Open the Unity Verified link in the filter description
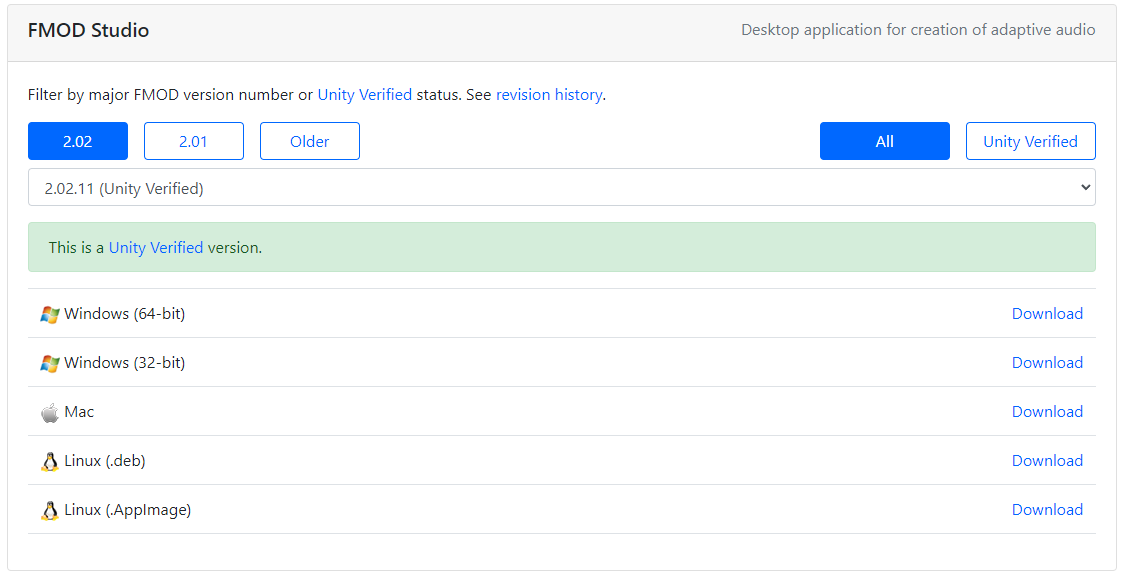1124x579 pixels. [365, 95]
